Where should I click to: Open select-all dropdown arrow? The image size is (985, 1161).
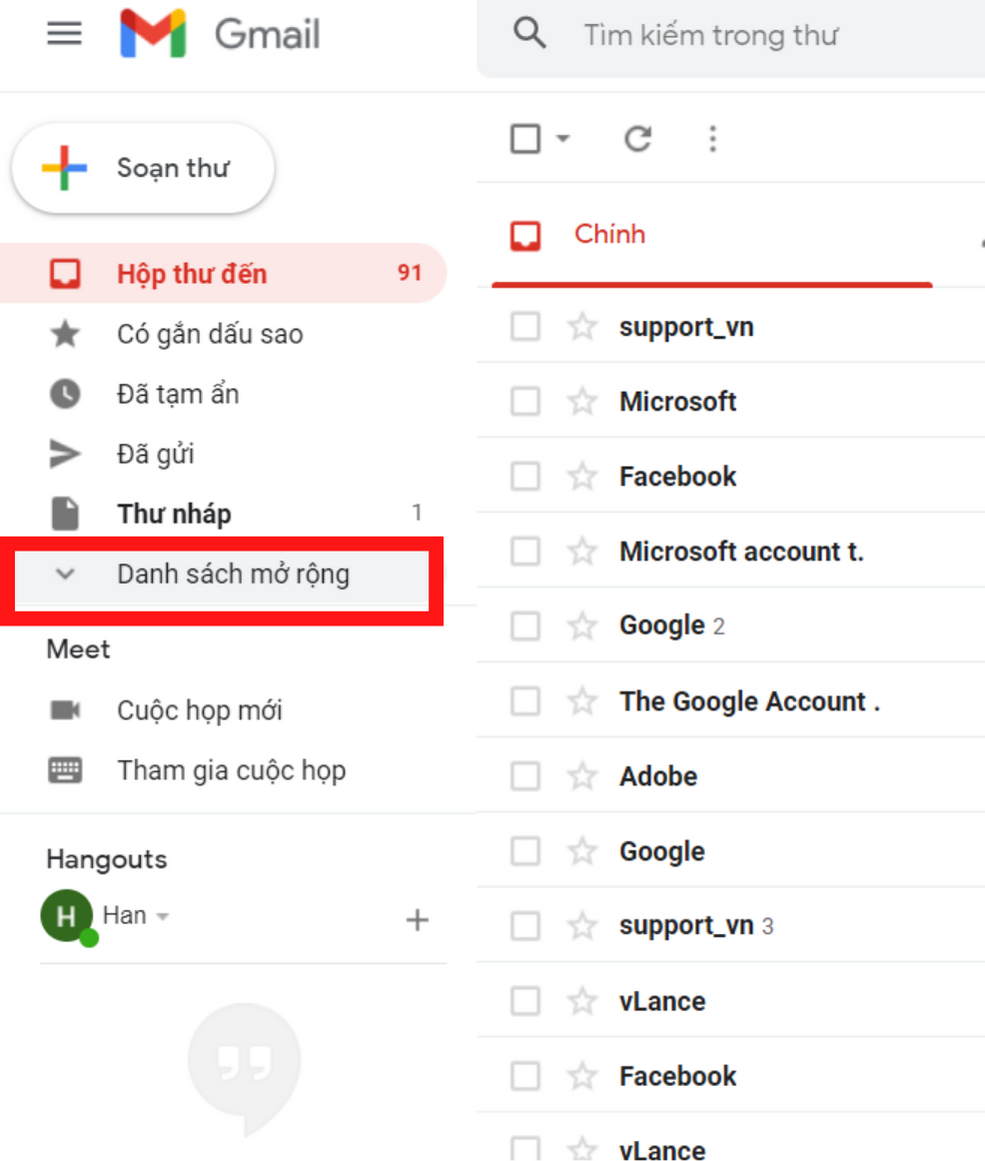click(563, 138)
